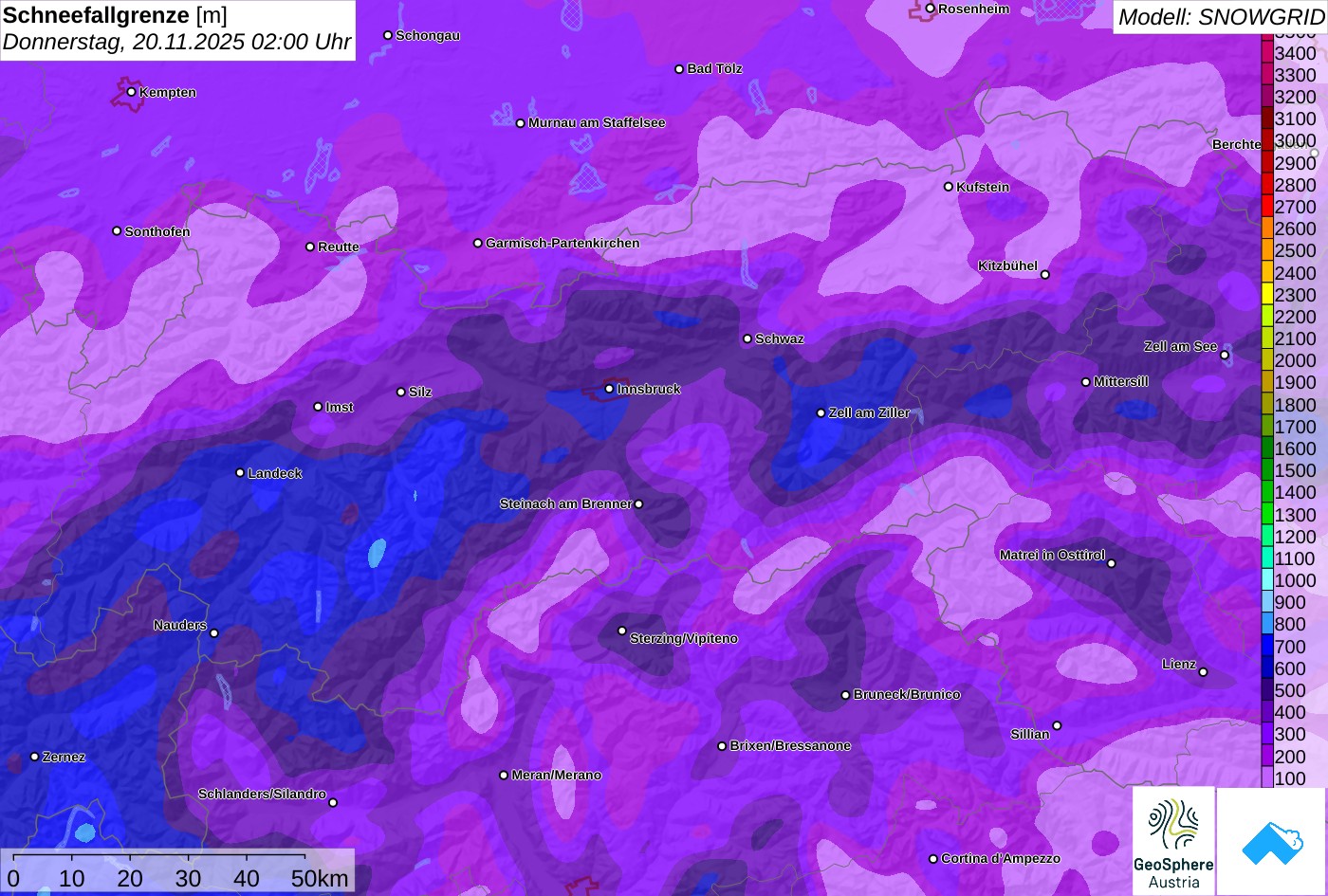This screenshot has height=896, width=1328.
Task: Click the 'Brixen/Bressanone' label
Action: click(790, 745)
